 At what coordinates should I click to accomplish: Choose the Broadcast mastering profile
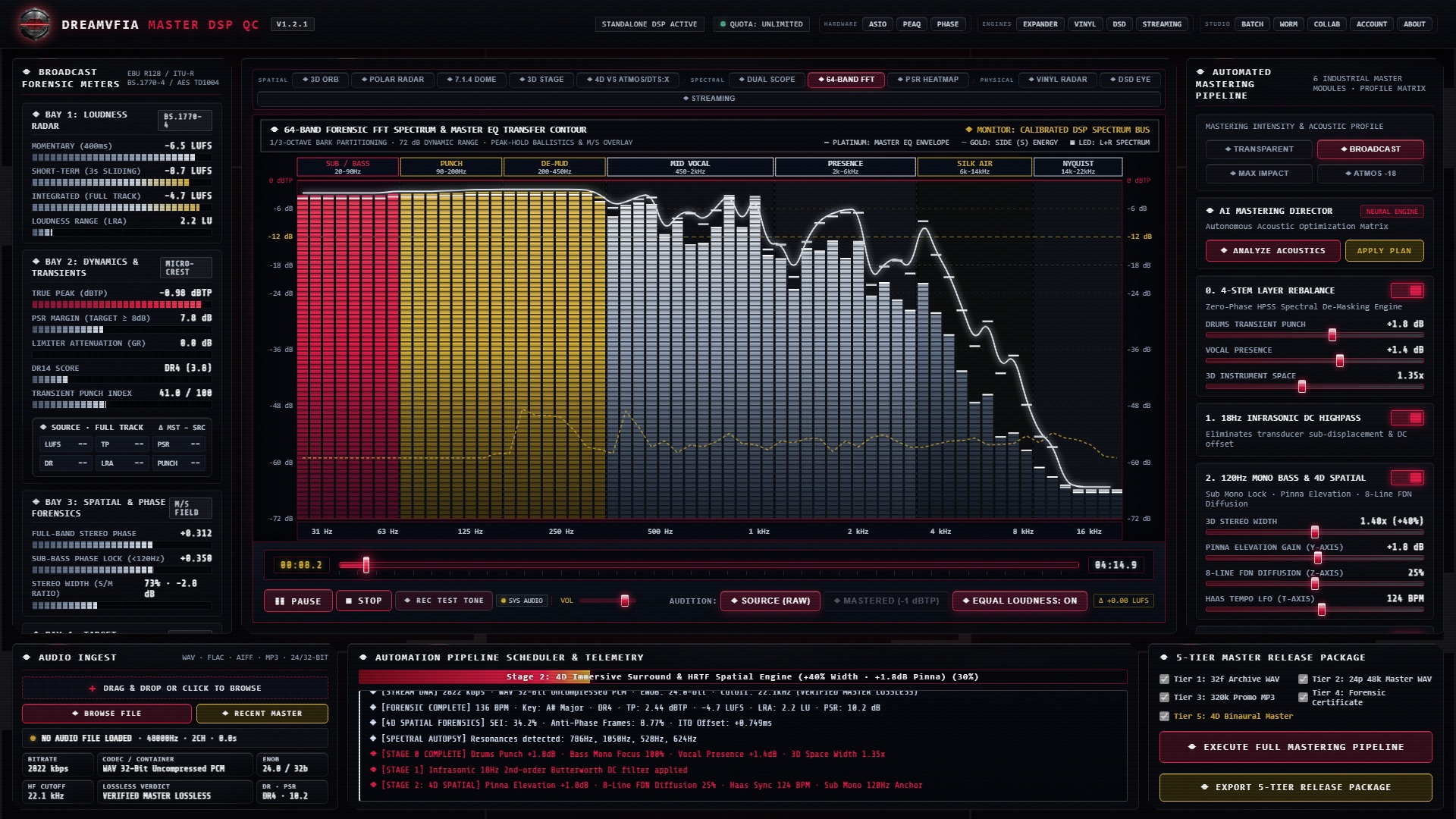(1370, 149)
